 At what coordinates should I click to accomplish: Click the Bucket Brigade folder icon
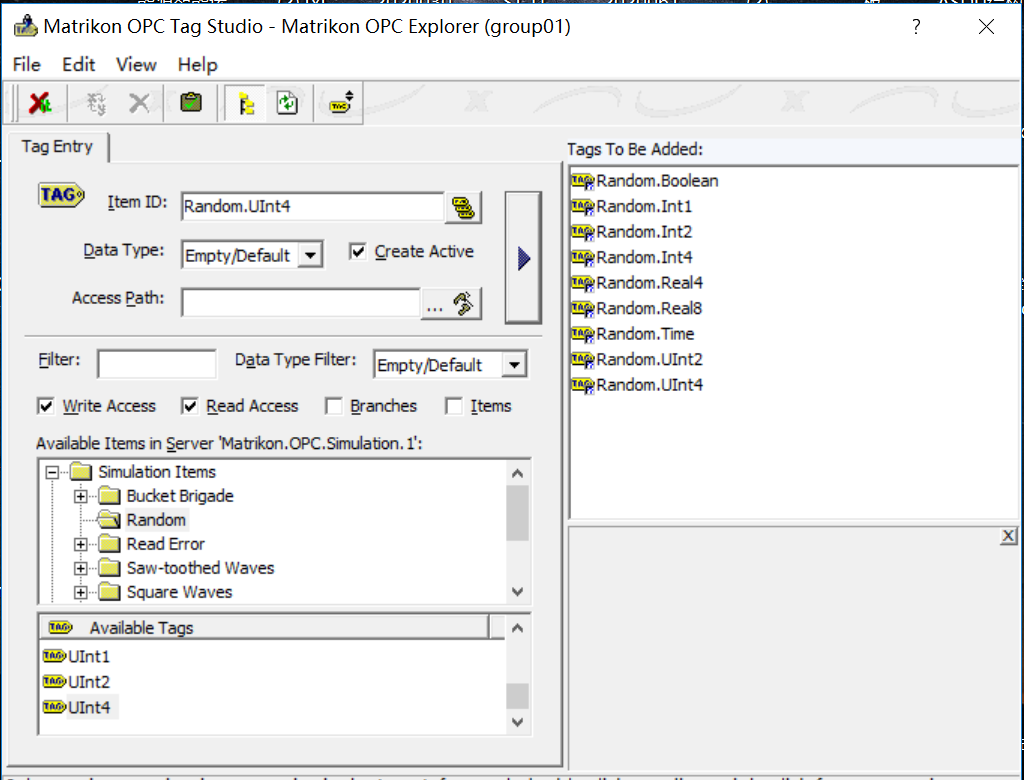109,496
